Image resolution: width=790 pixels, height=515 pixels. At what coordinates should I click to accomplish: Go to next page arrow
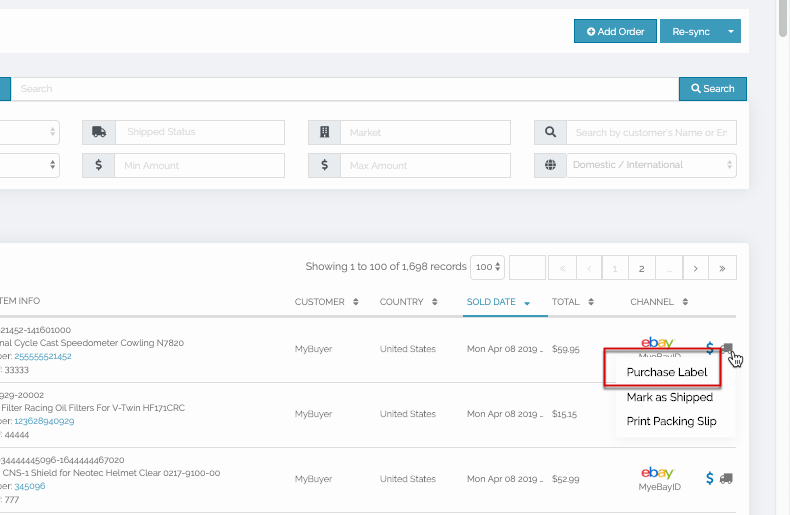tap(695, 268)
